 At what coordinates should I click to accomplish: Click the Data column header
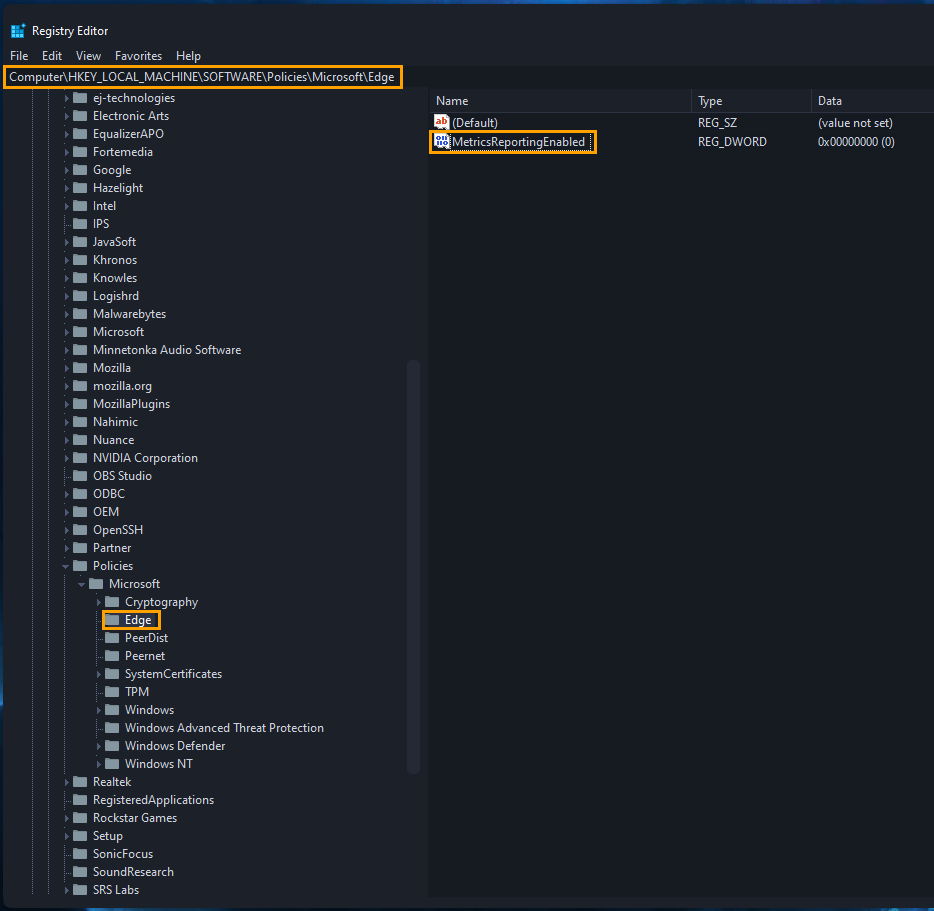click(x=872, y=101)
